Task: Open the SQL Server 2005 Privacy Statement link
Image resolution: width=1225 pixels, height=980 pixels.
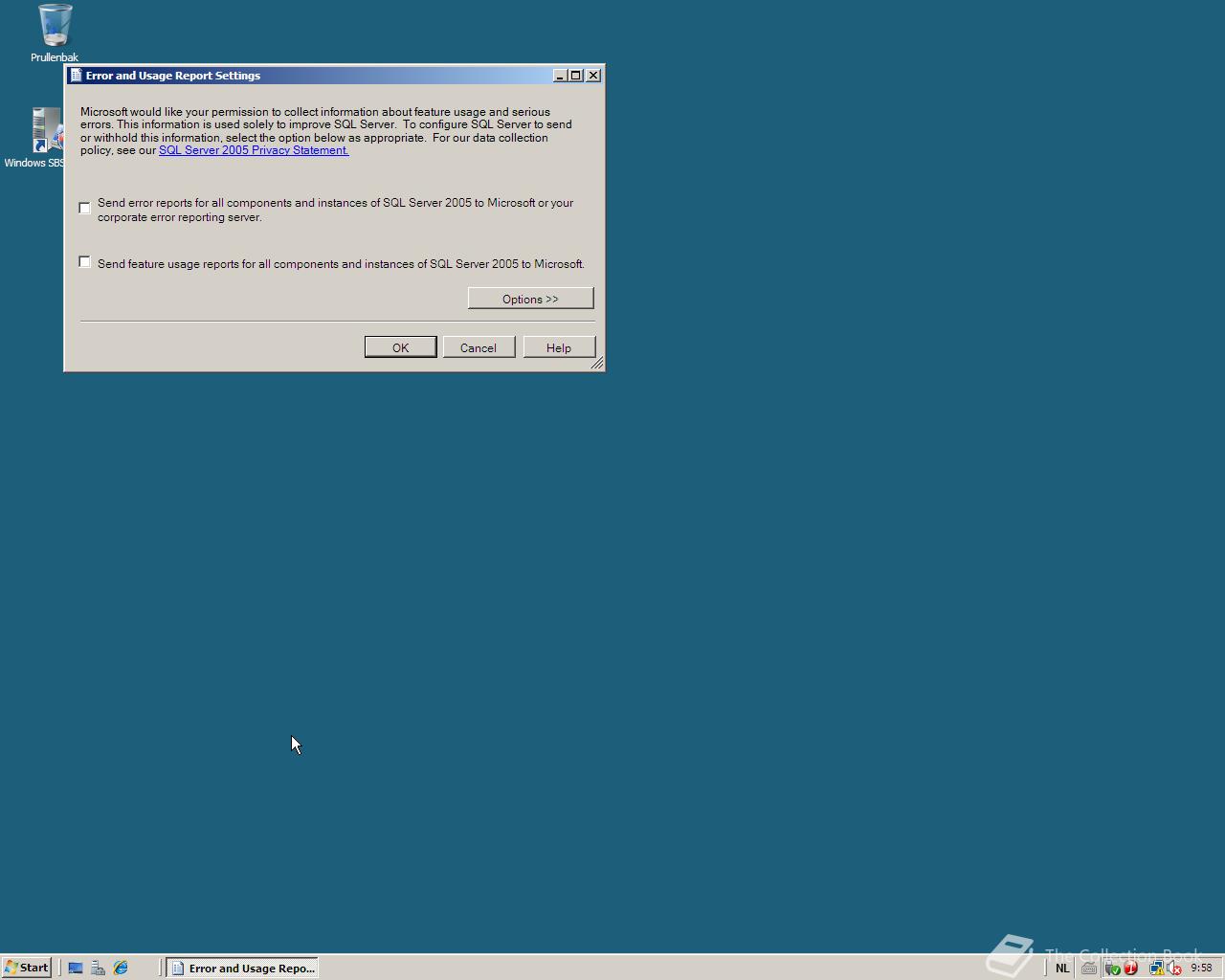Action: (254, 150)
